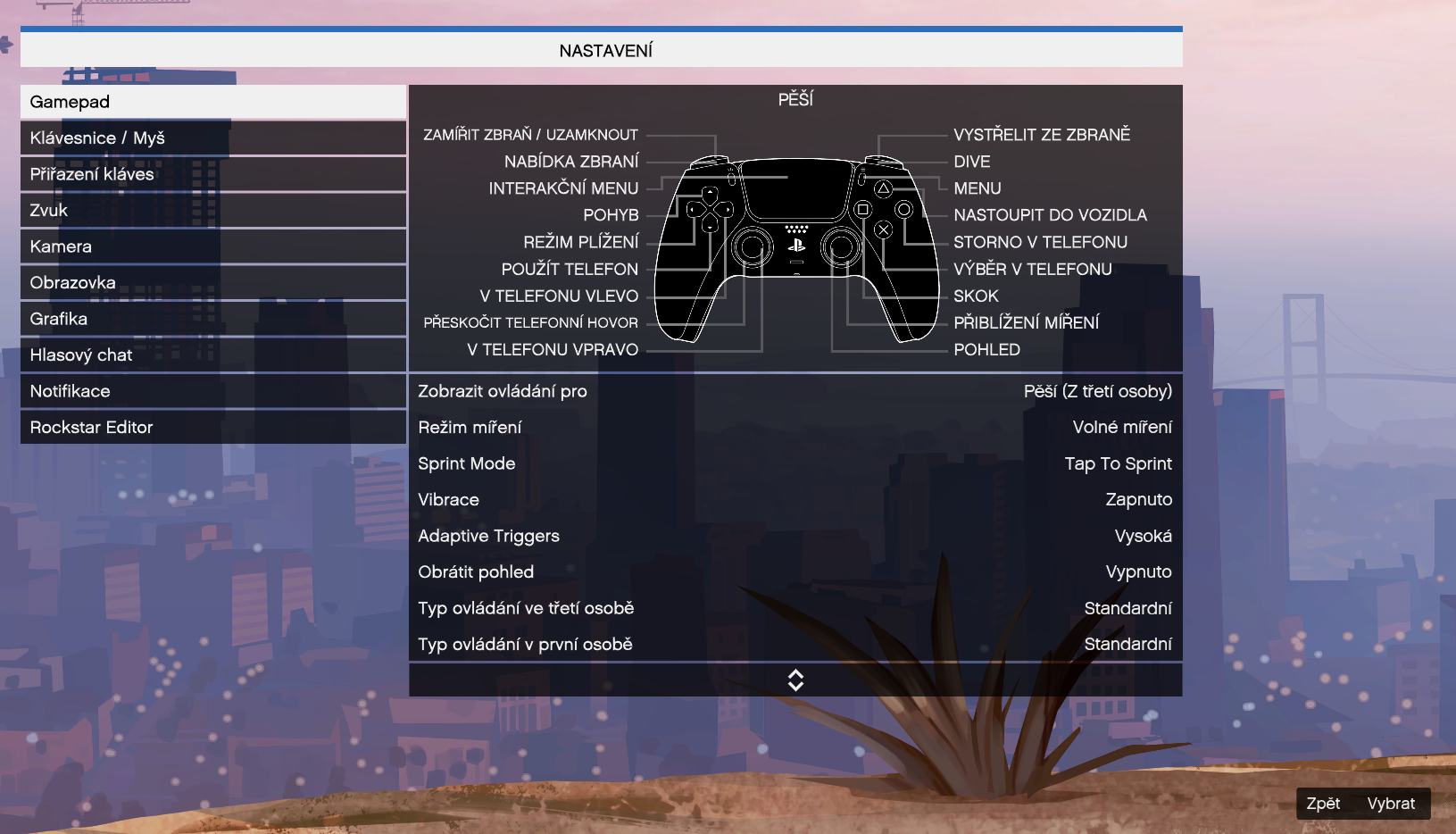1456x834 pixels.
Task: Toggle the Vibrace setting
Action: [x=795, y=500]
